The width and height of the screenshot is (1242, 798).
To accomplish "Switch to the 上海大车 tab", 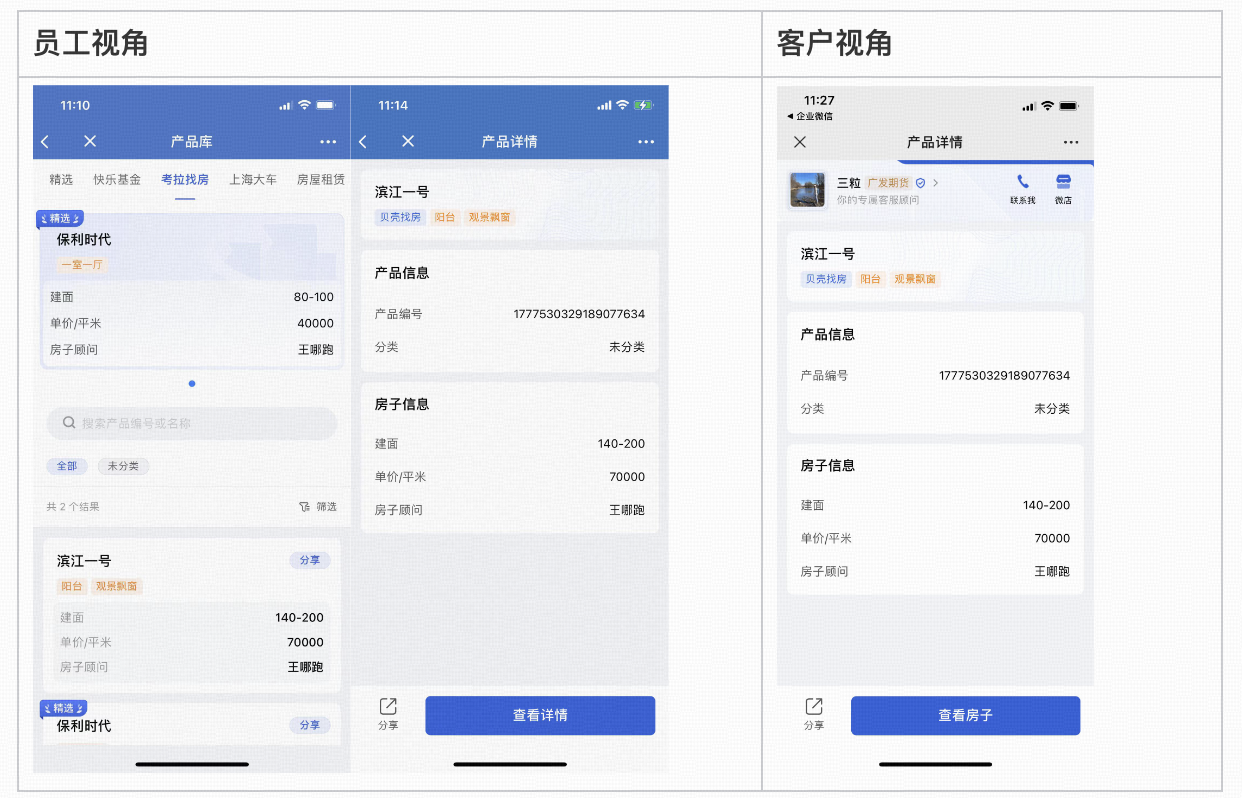I will [253, 180].
